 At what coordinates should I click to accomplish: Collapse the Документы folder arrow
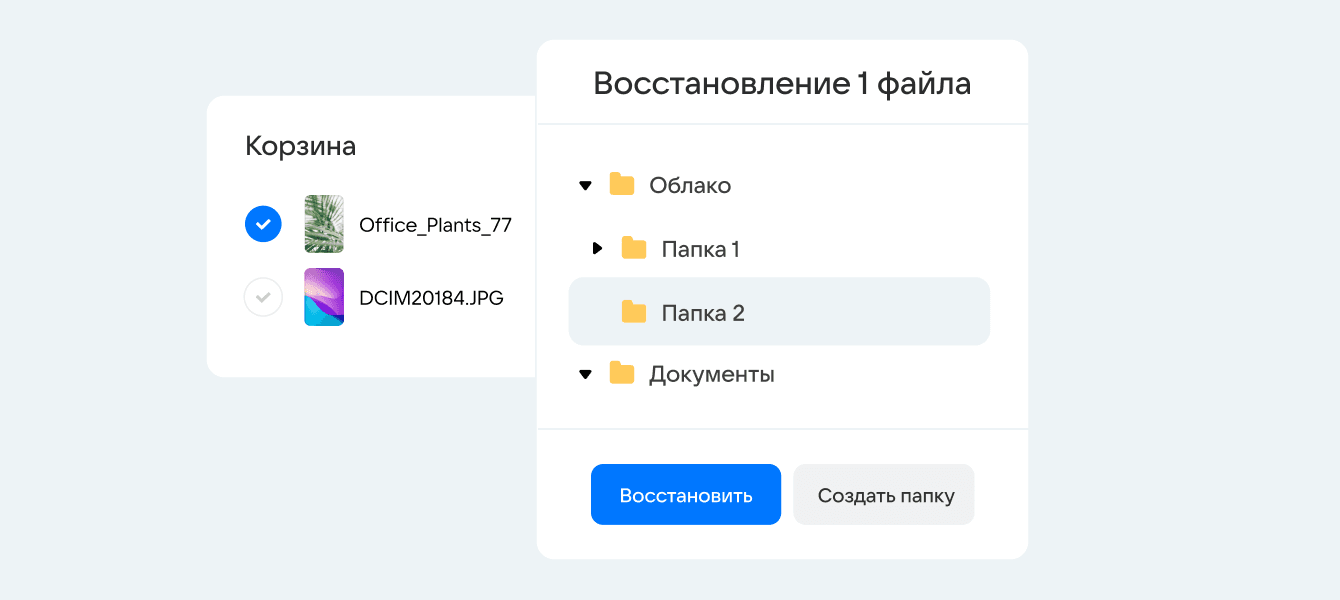pyautogui.click(x=586, y=374)
